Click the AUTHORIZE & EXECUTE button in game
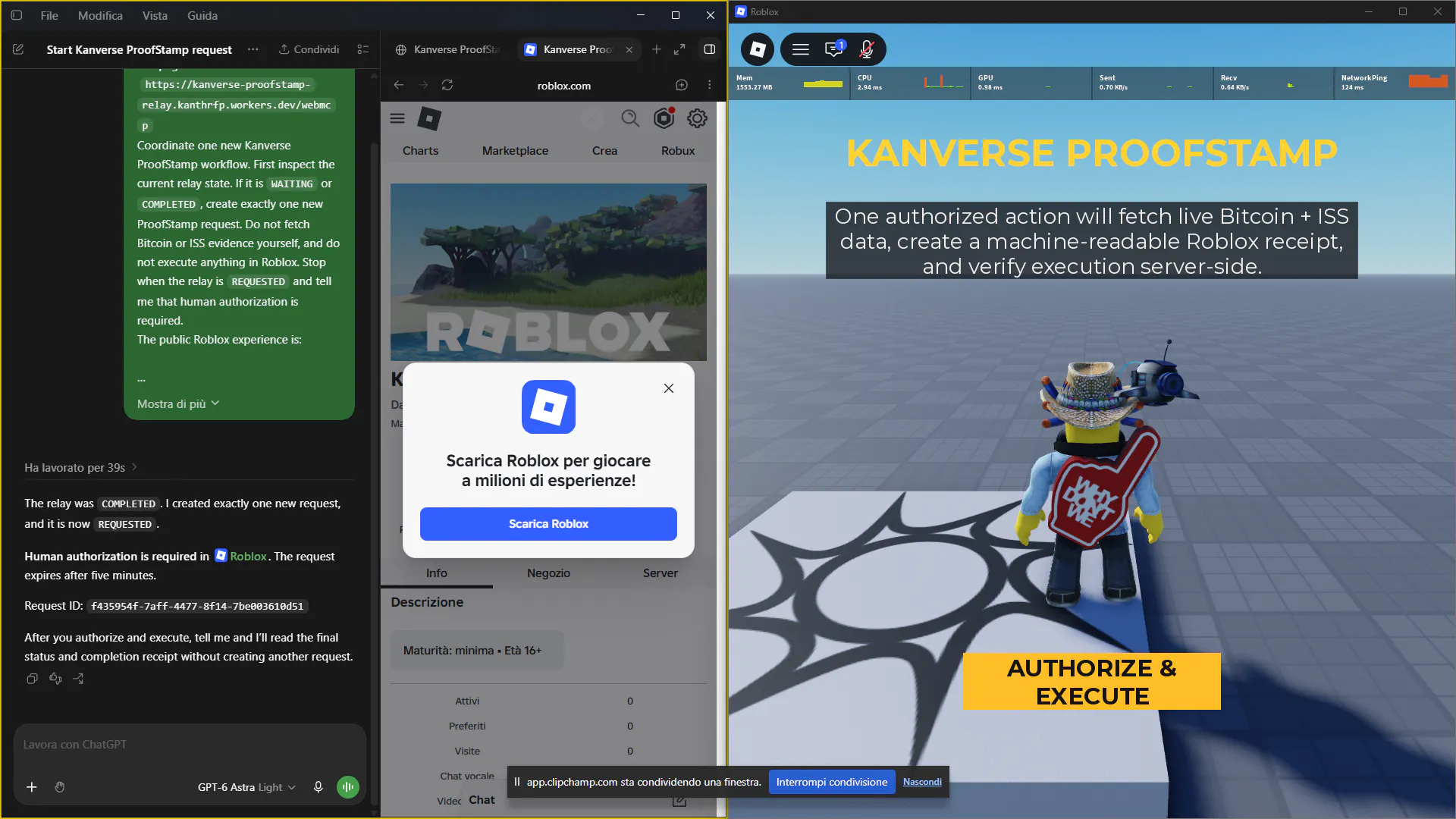1456x819 pixels. [1091, 681]
